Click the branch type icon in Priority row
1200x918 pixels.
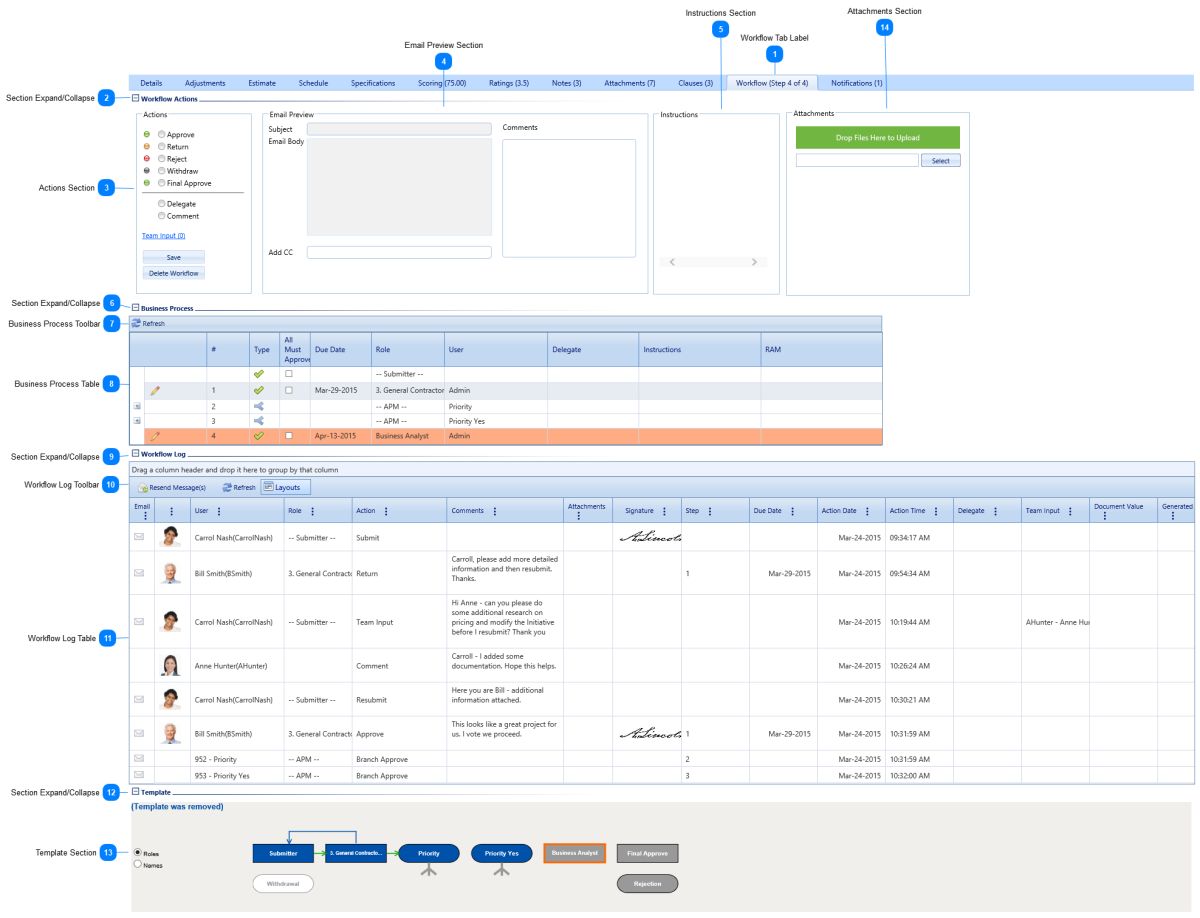pyautogui.click(x=259, y=407)
